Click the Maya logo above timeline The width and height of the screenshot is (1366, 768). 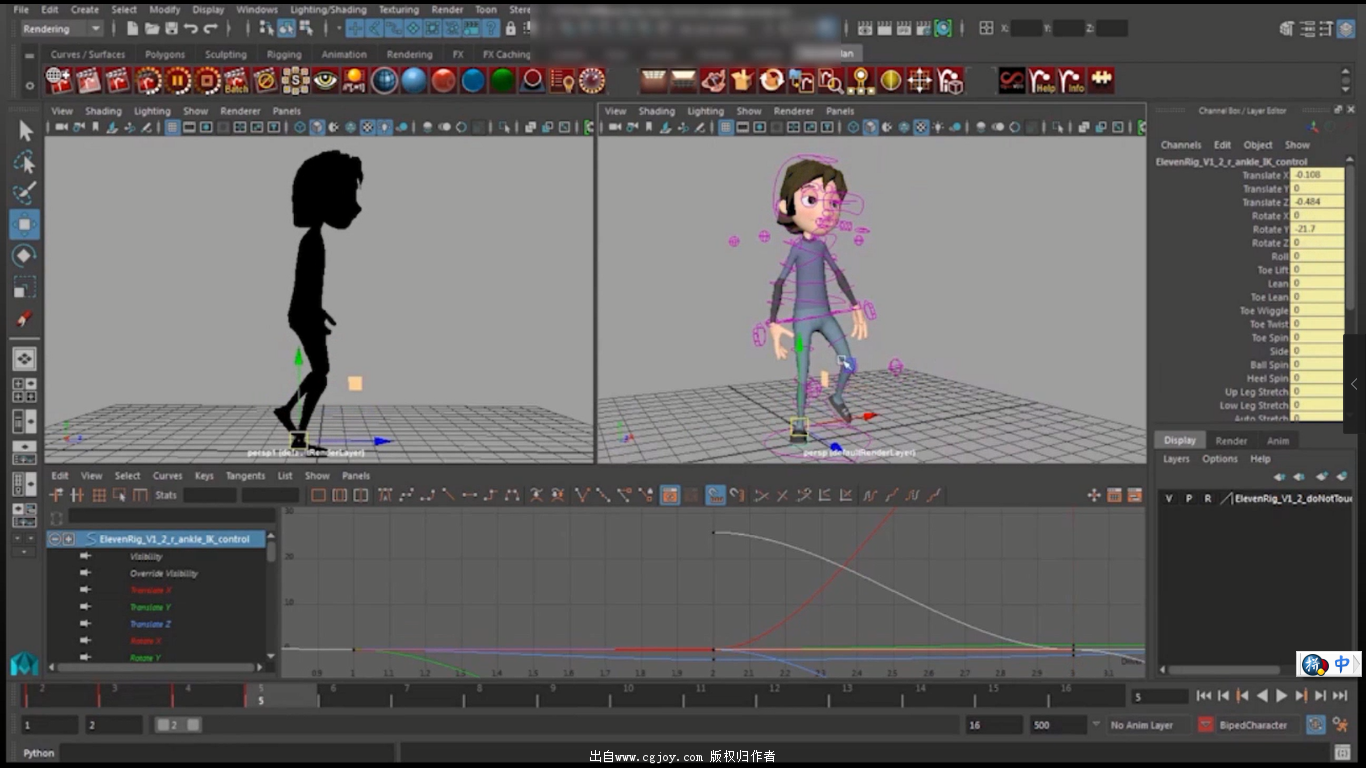click(x=25, y=664)
